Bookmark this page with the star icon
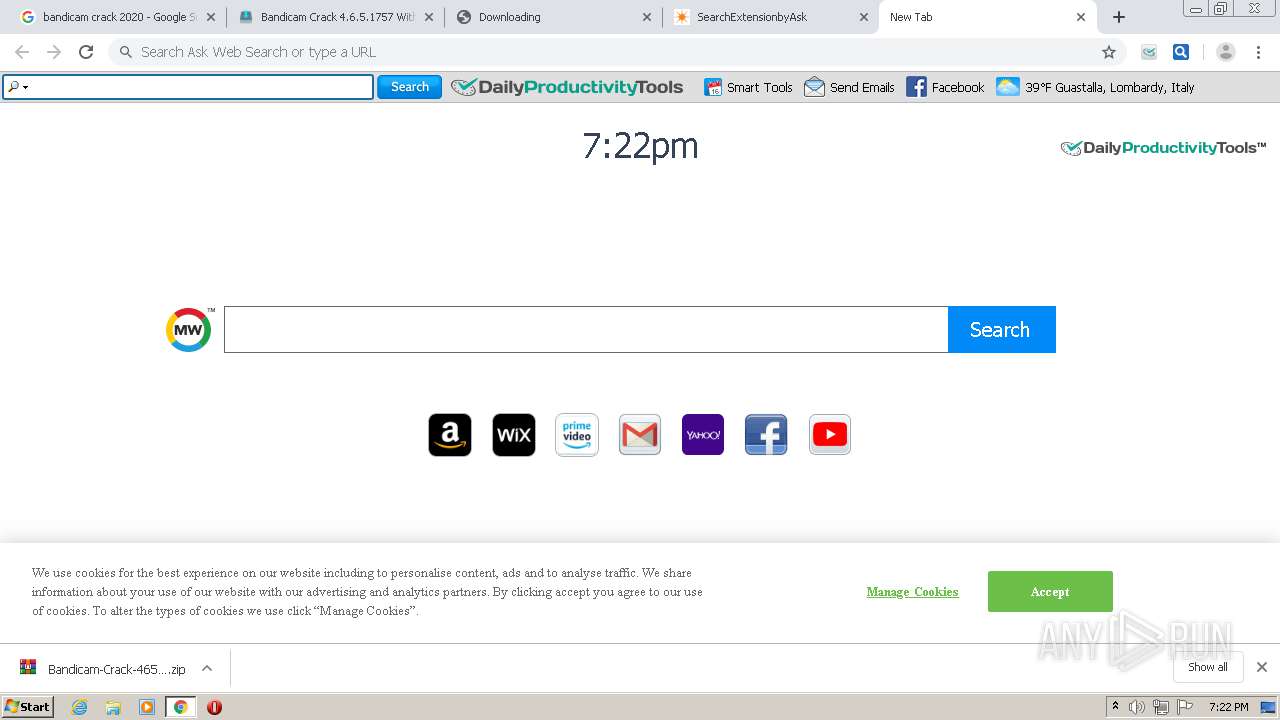Screen dimensions: 1280x720 coord(1108,52)
